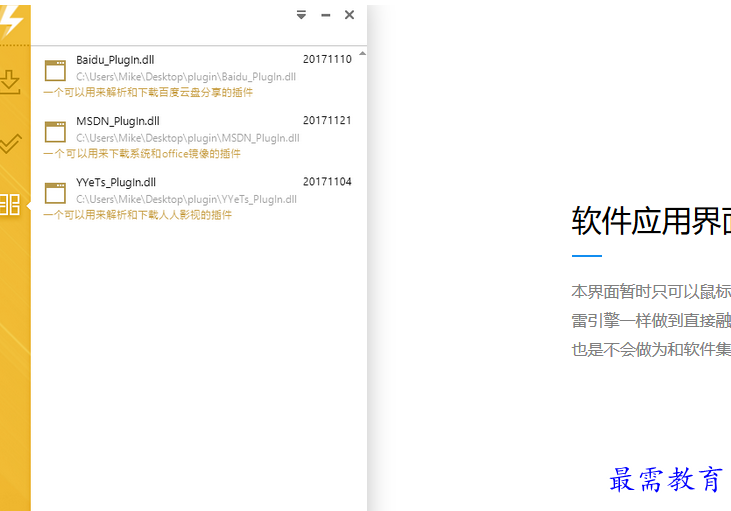This screenshot has width=731, height=511.
Task: Click the lightning bolt app logo
Action: (x=10, y=21)
